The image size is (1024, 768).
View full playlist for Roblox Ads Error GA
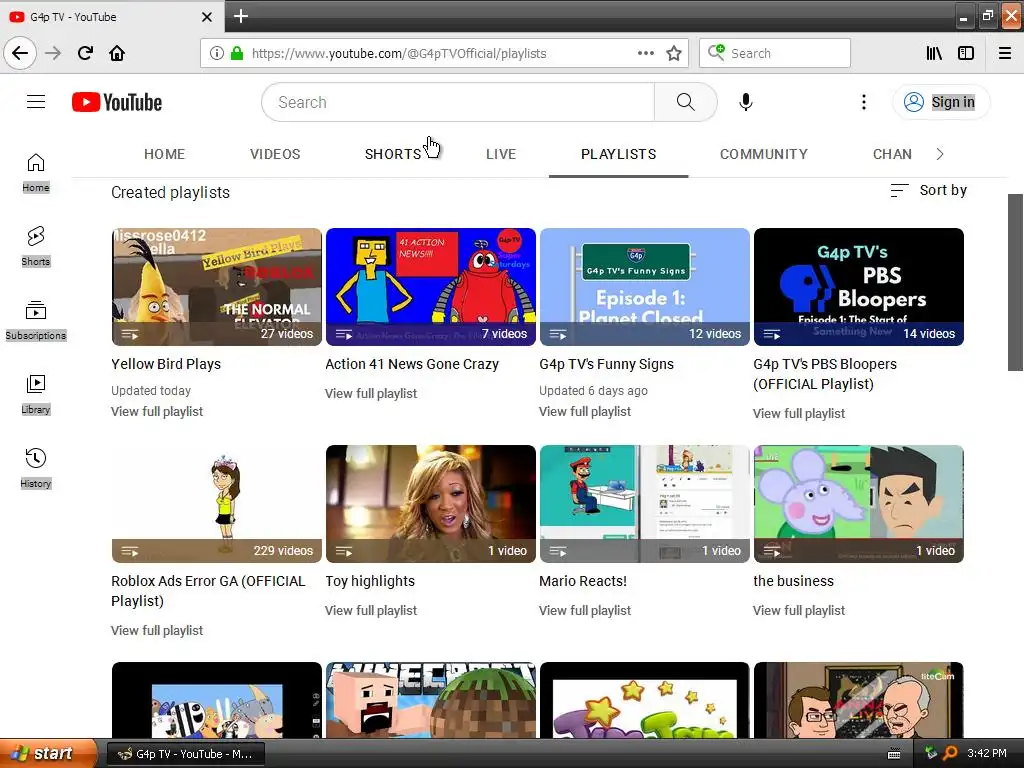pos(157,630)
